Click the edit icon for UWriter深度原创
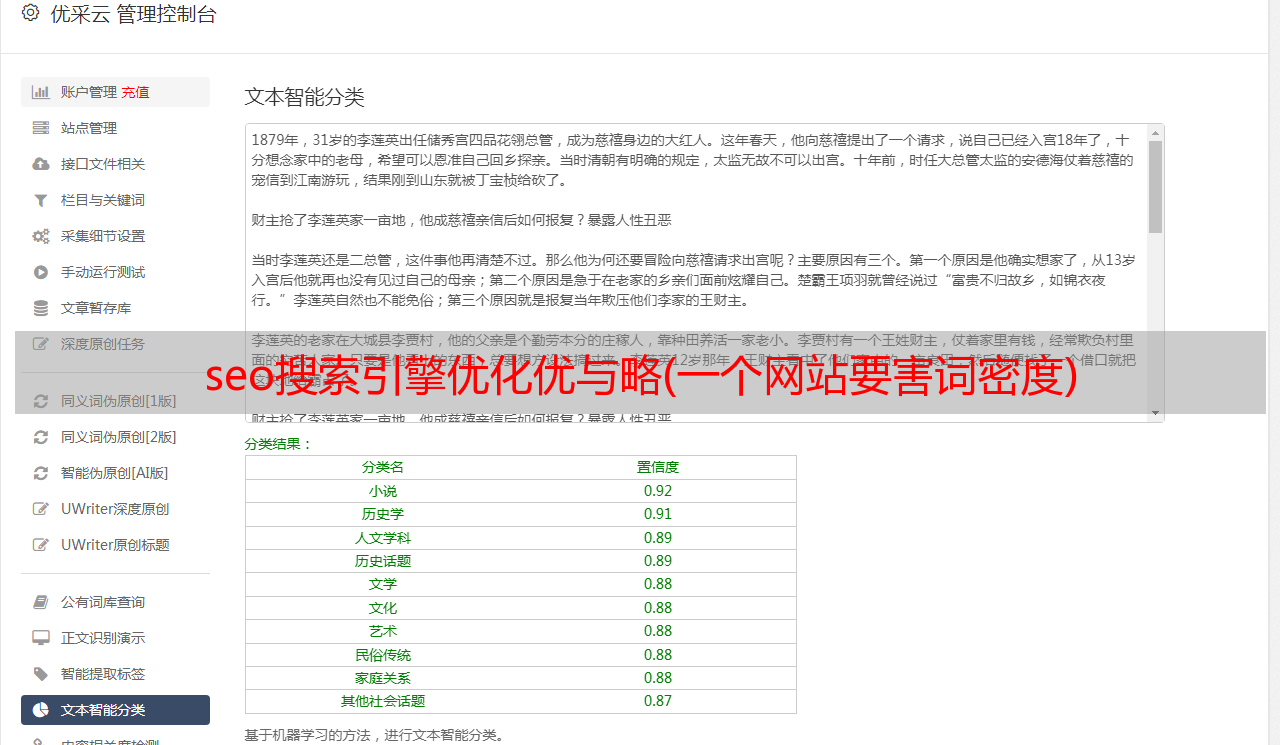 (x=41, y=509)
